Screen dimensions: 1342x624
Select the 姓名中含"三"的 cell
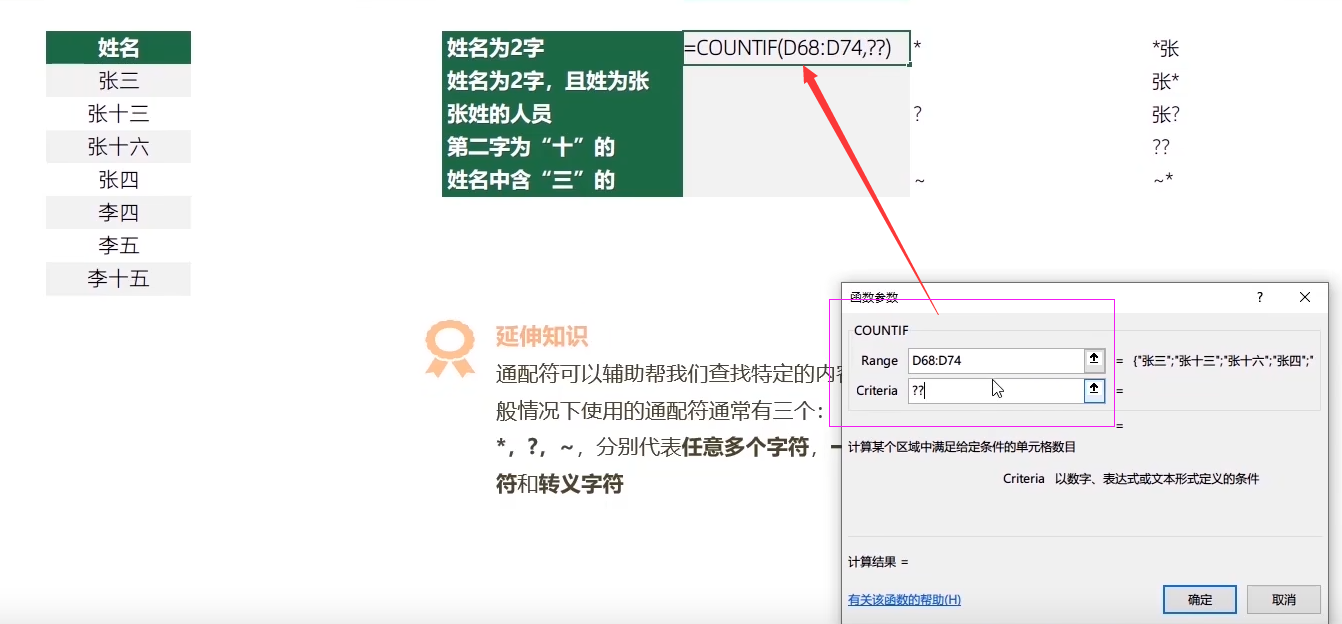pos(562,180)
